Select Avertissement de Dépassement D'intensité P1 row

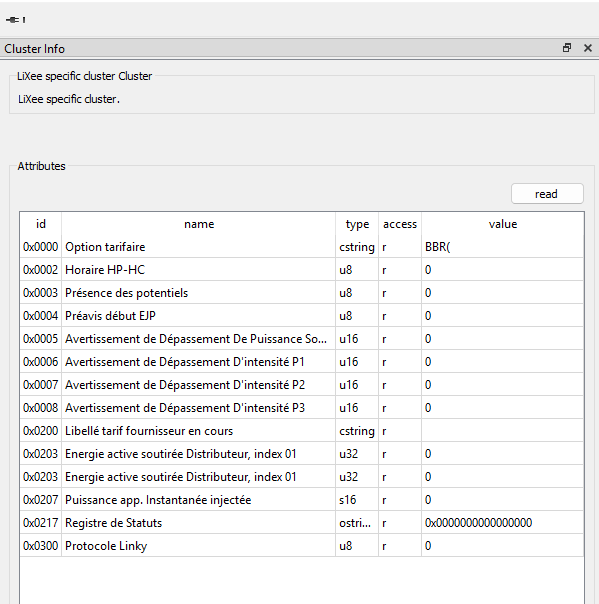[x=302, y=362]
